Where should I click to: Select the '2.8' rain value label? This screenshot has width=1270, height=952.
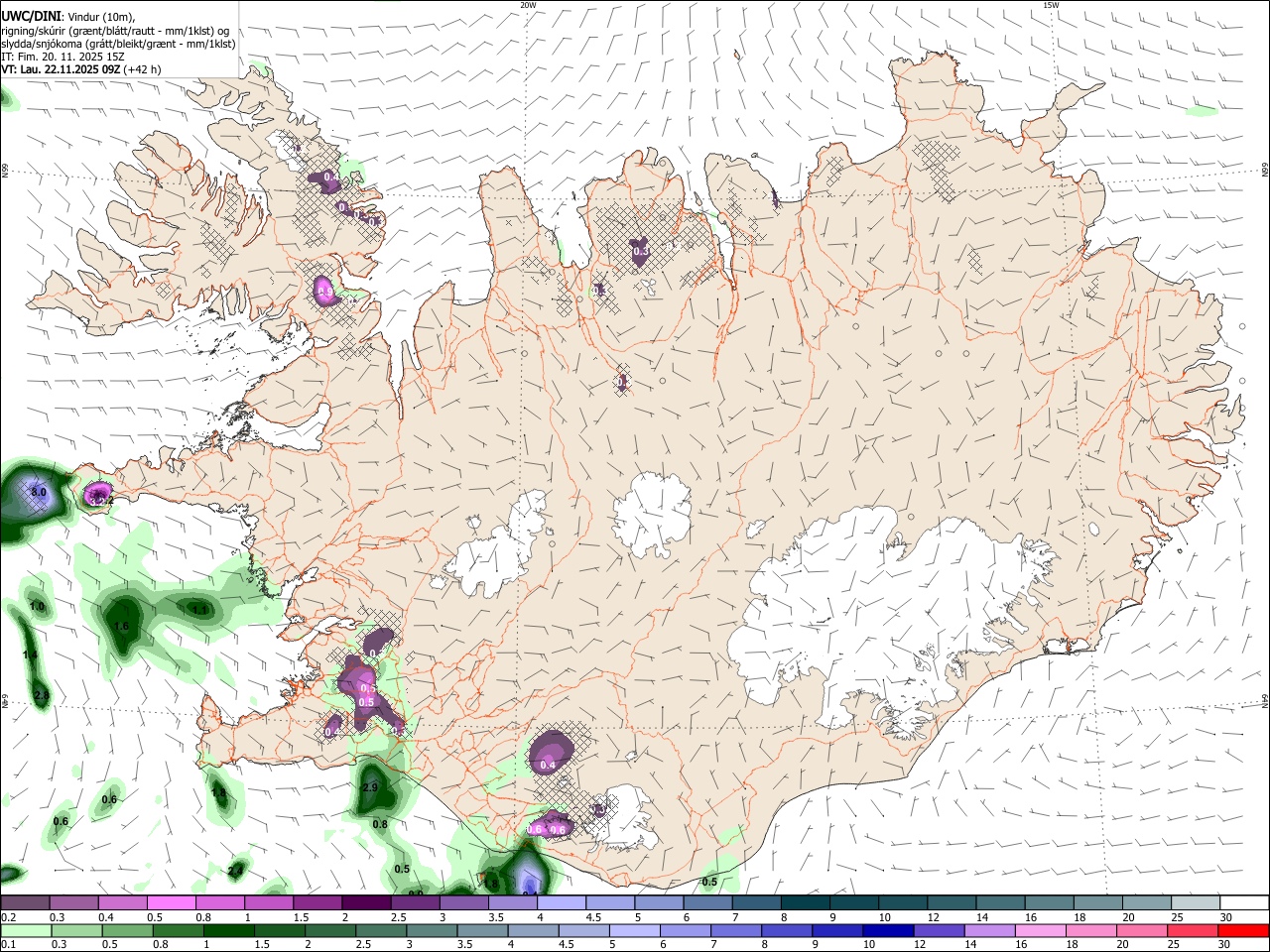coord(41,695)
